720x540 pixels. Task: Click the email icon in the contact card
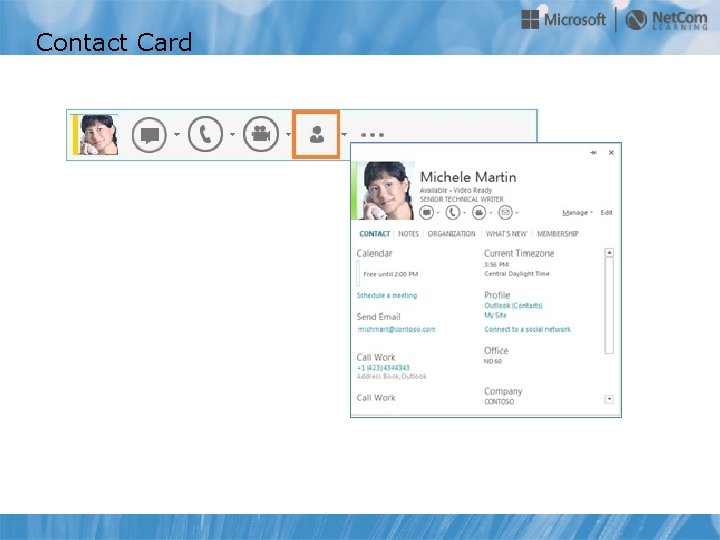coord(505,212)
